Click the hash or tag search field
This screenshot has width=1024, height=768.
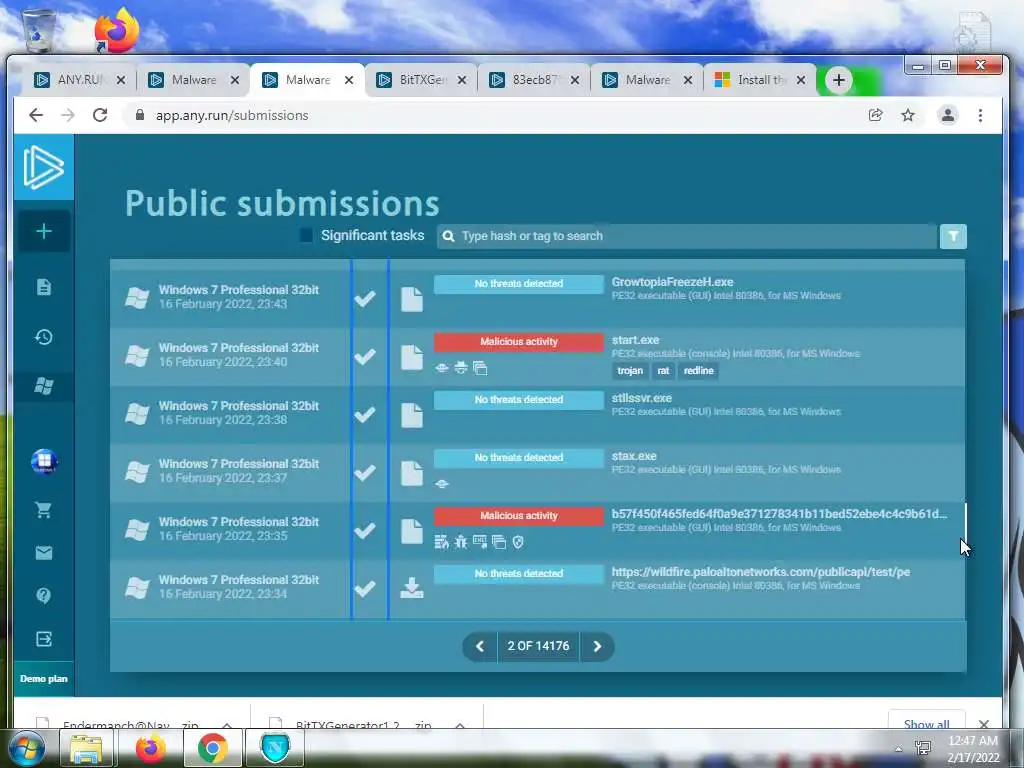pos(687,236)
